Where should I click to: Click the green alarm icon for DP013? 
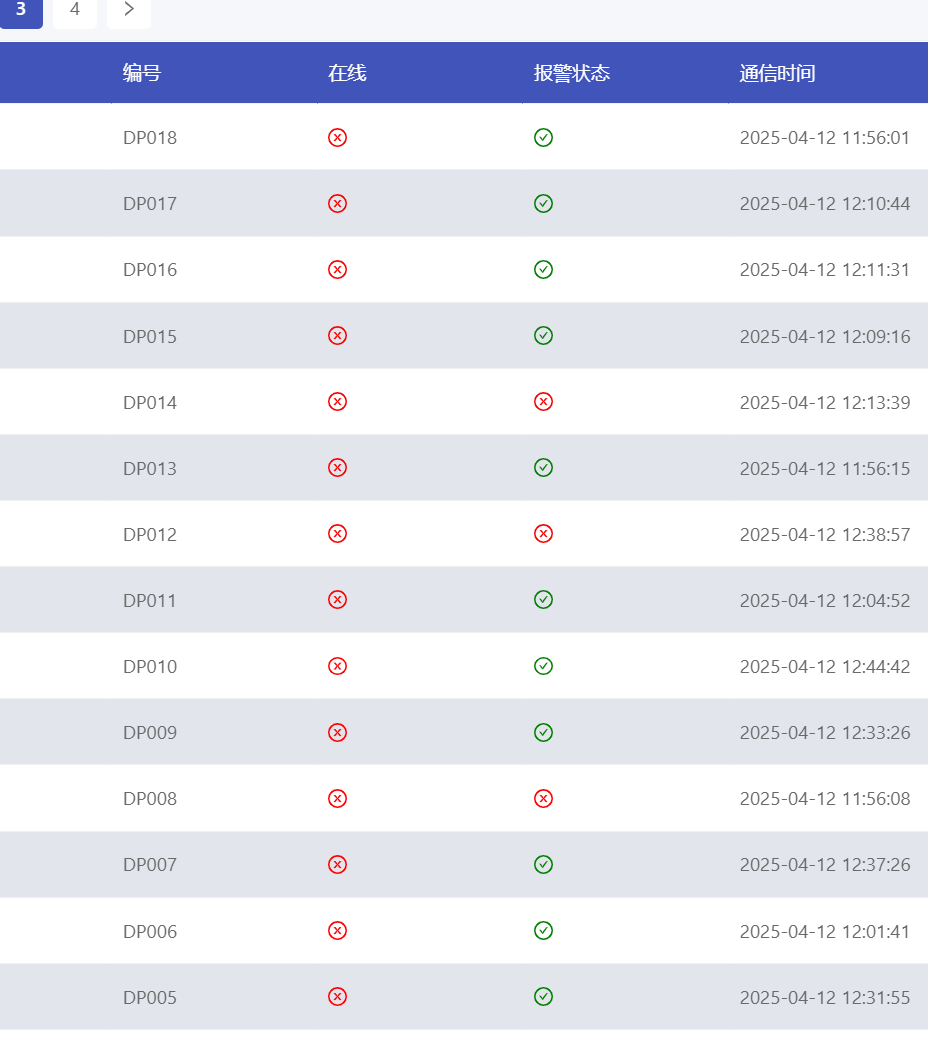point(543,467)
